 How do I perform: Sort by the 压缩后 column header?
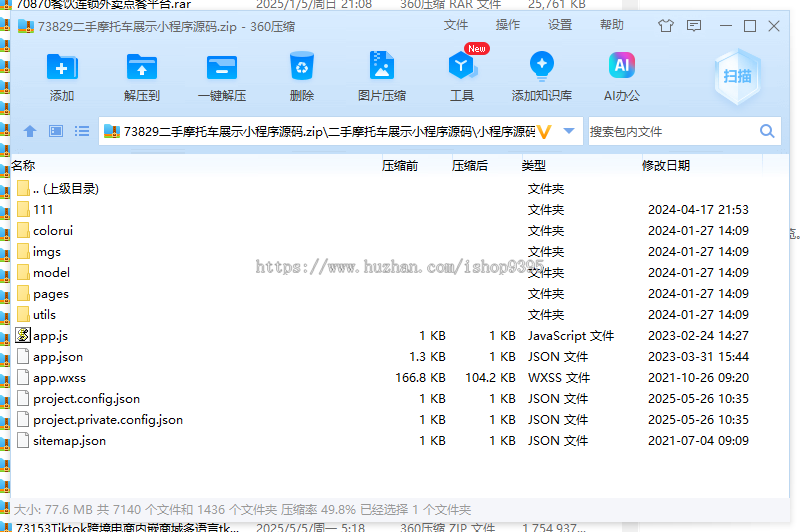pyautogui.click(x=469, y=166)
